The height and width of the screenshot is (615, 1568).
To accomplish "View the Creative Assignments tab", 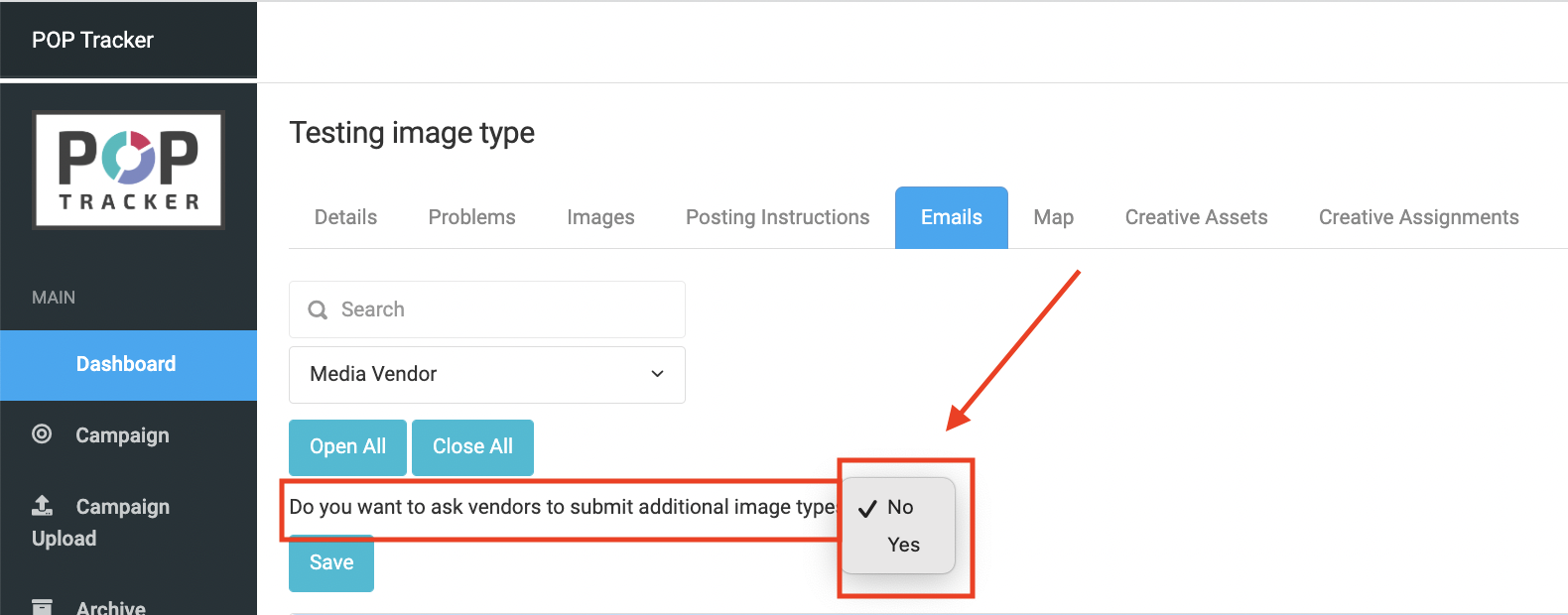I will pyautogui.click(x=1418, y=217).
